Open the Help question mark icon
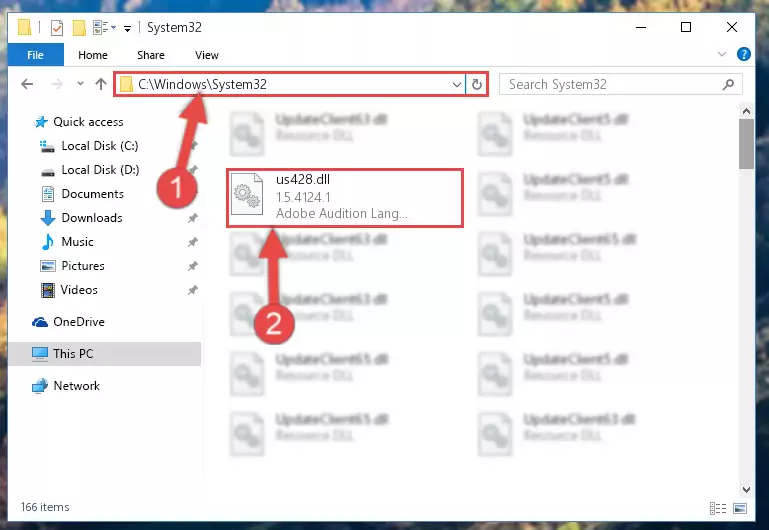Viewport: 769px width, 530px height. tap(743, 54)
